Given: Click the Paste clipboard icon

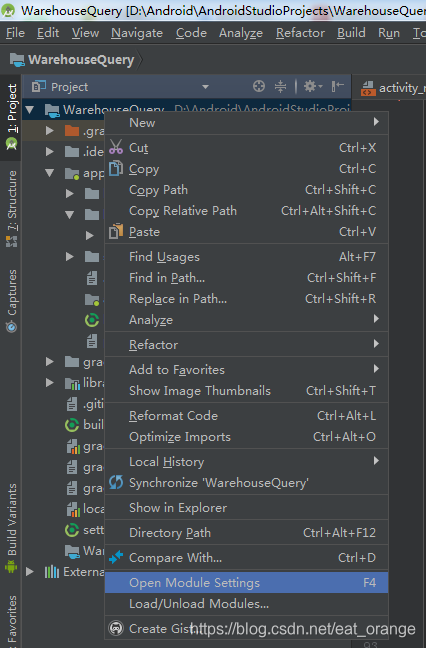Looking at the screenshot, I should coord(116,231).
